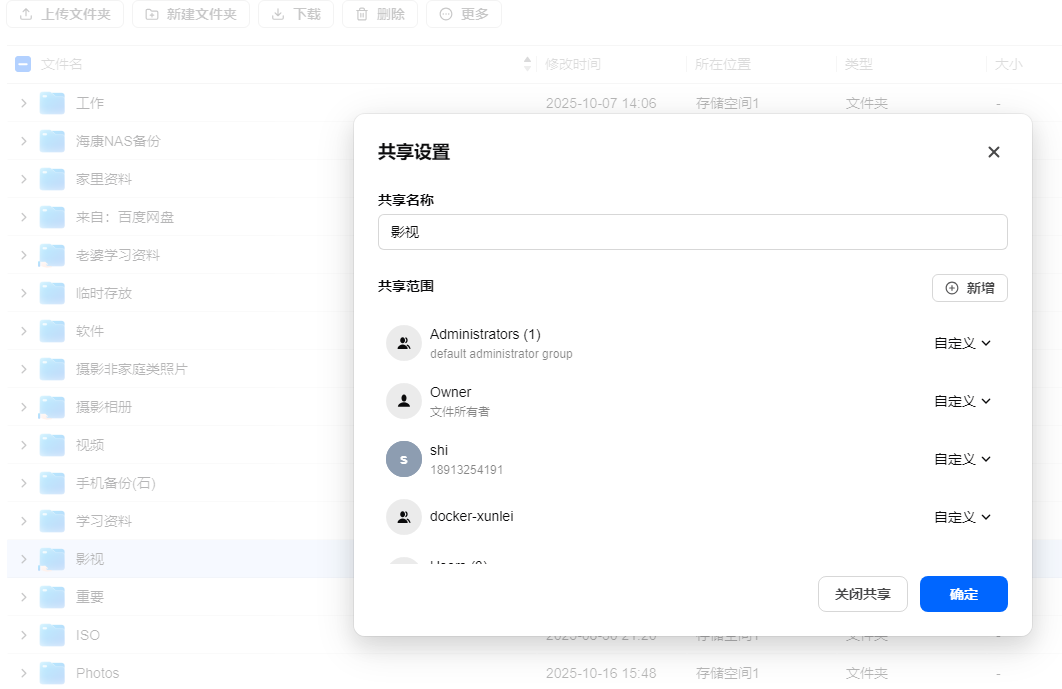Open permission dropdown for docker-xunlei
1062x689 pixels.
[x=962, y=518]
